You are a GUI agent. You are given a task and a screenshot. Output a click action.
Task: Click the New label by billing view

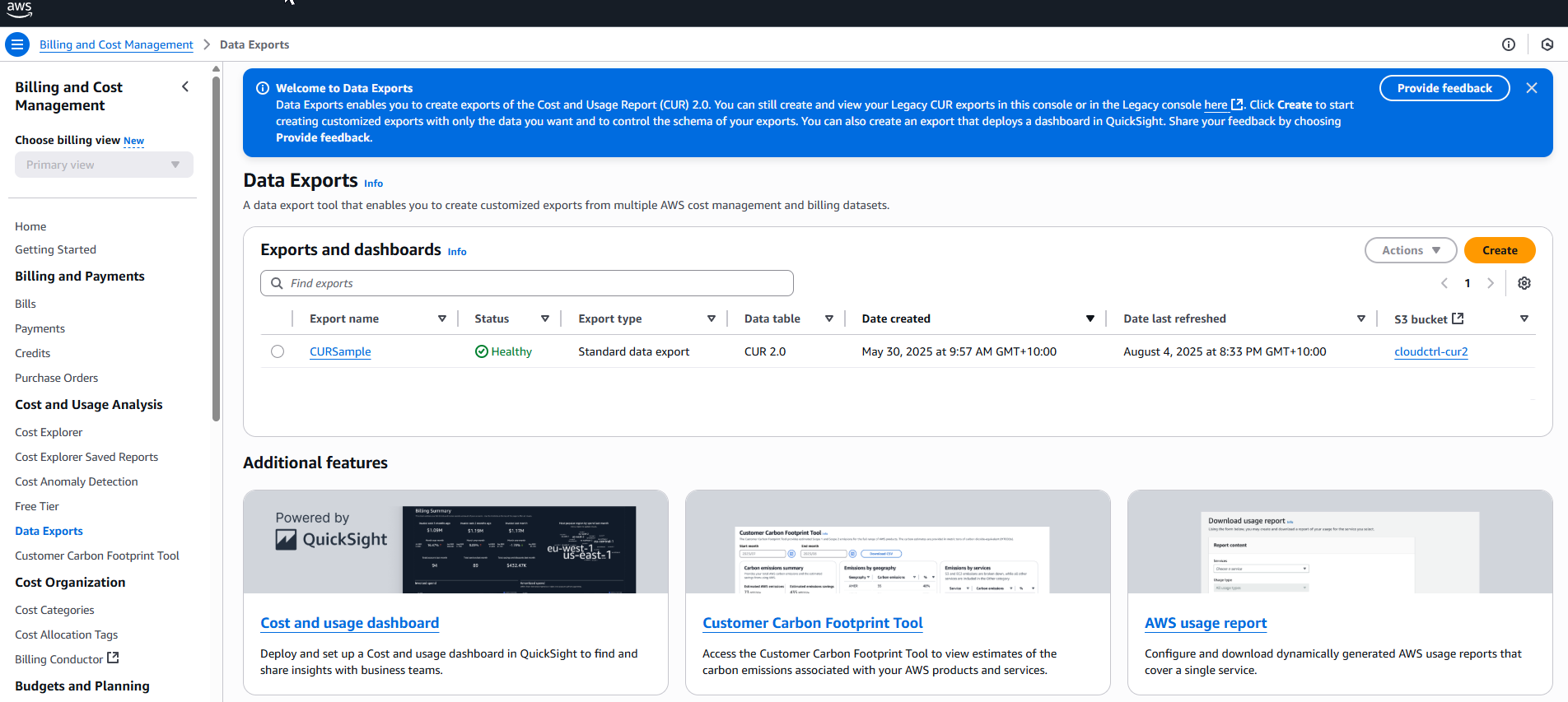(133, 141)
